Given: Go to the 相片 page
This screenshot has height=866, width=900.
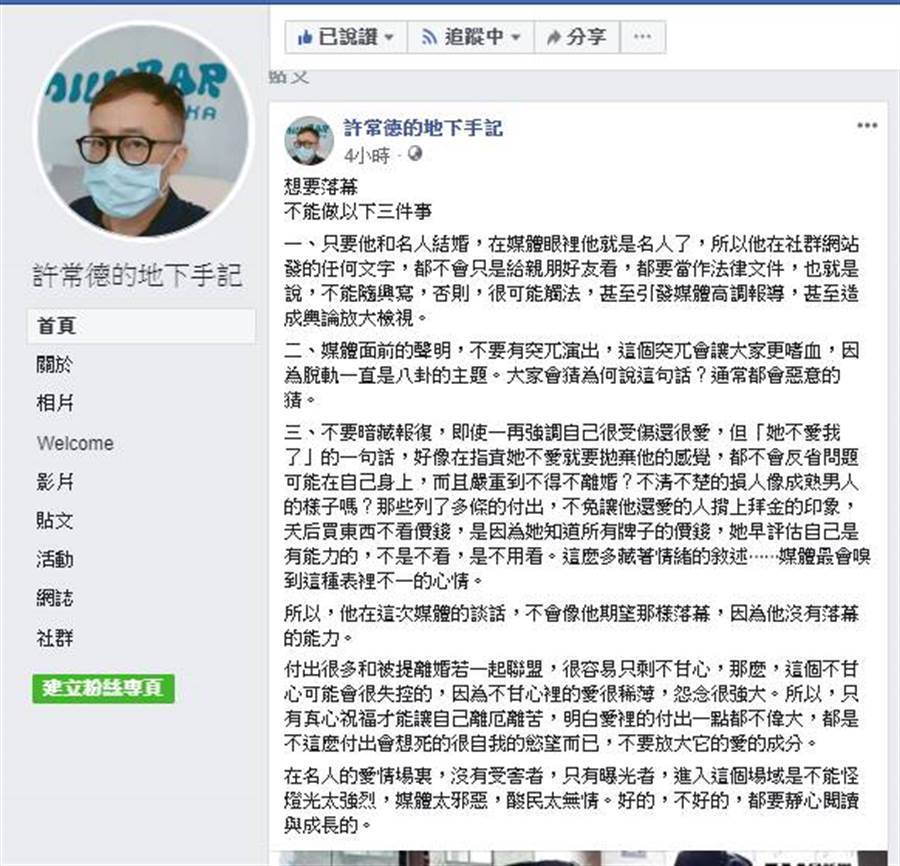Looking at the screenshot, I should point(55,403).
